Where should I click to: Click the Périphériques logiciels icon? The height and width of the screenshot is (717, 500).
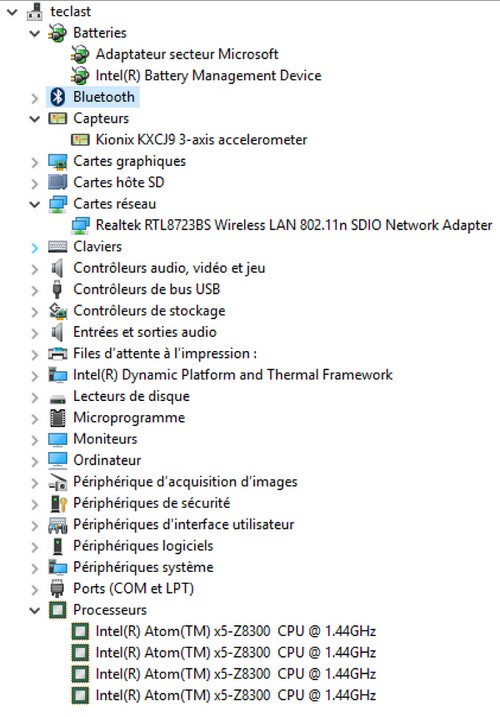point(58,546)
